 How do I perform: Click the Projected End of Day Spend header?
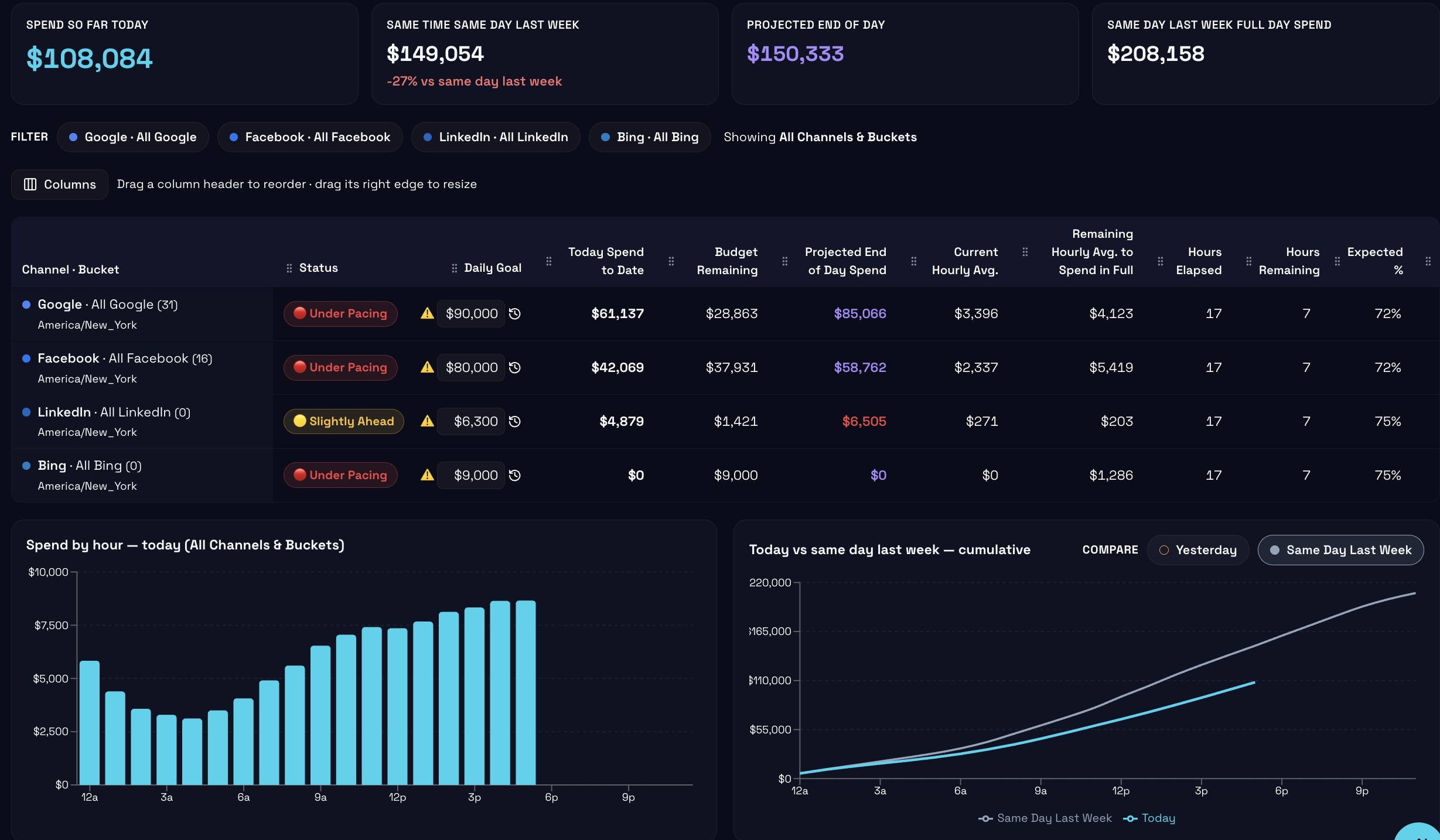coord(845,261)
